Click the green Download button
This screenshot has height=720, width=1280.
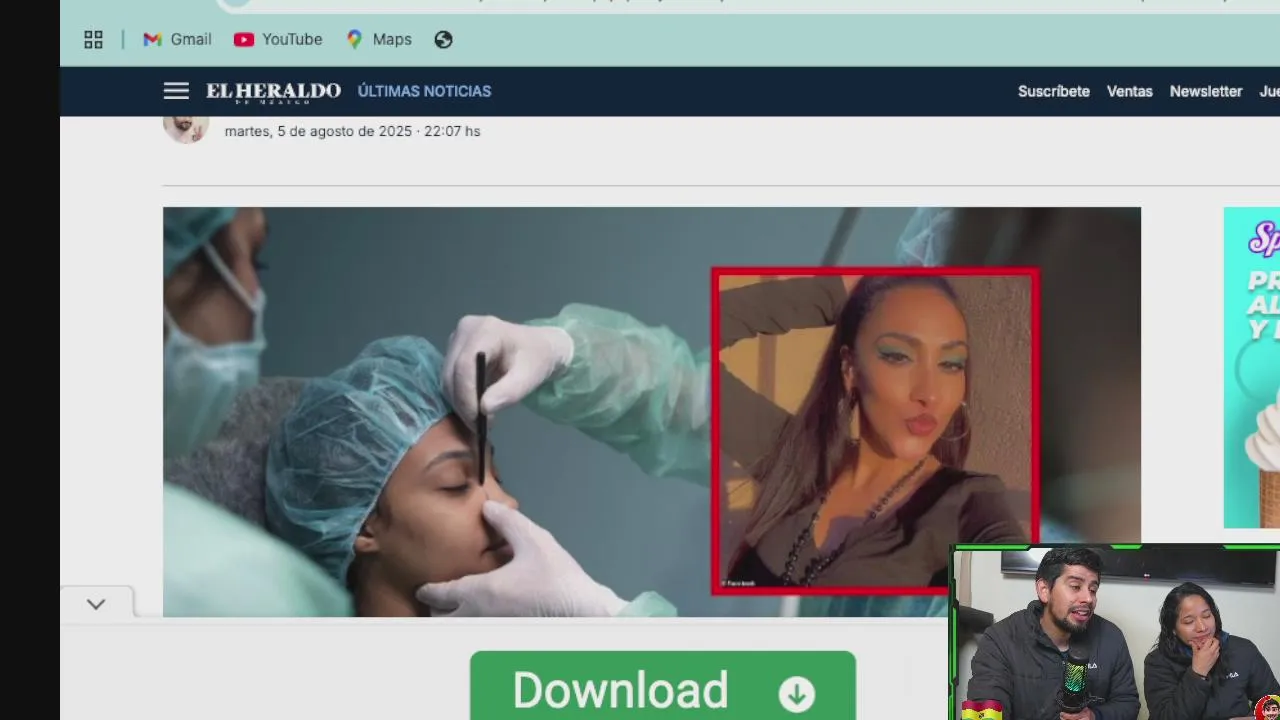point(663,686)
